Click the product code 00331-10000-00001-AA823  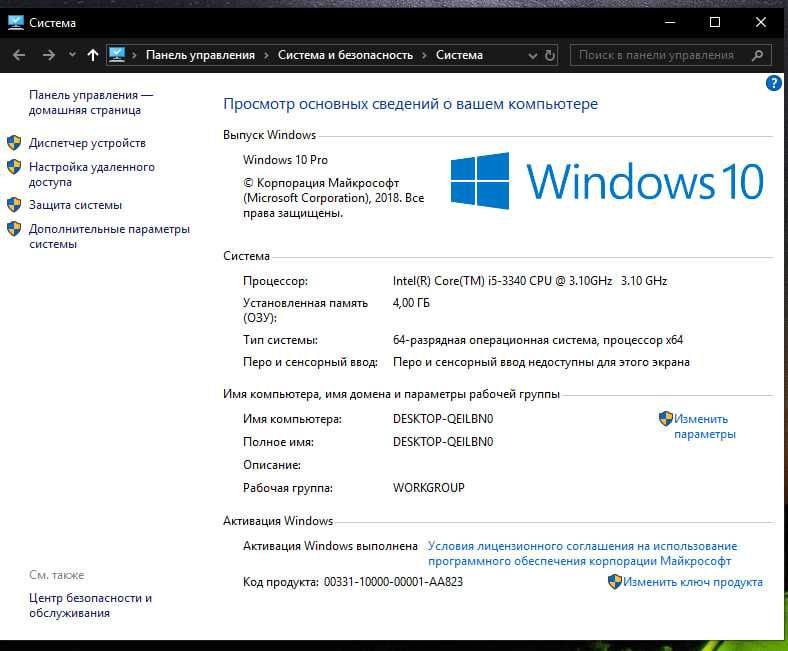pyautogui.click(x=393, y=582)
